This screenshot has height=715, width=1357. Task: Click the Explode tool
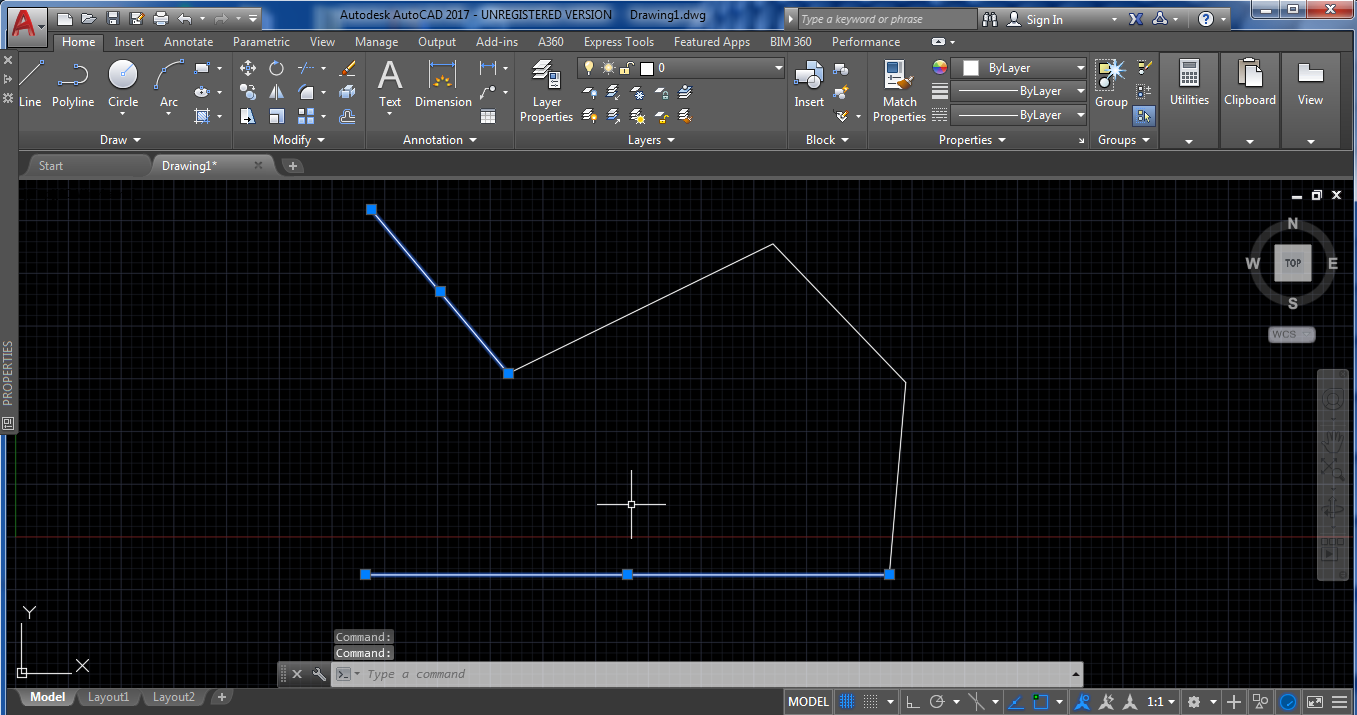tap(347, 92)
